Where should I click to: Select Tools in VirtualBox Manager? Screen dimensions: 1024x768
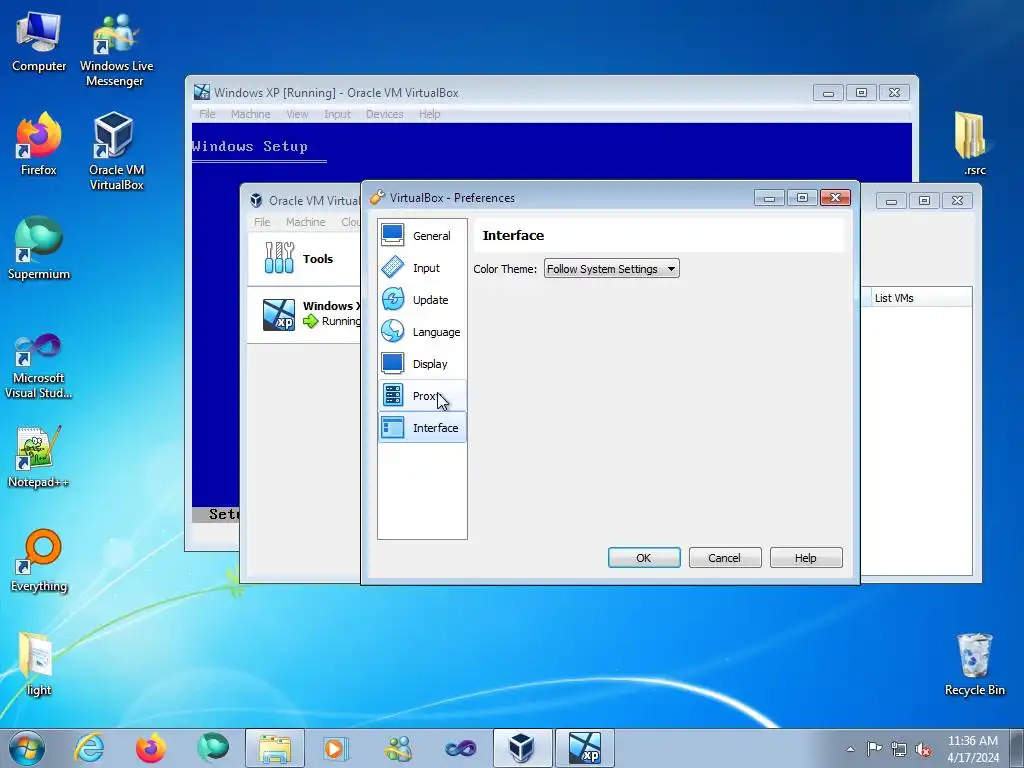point(304,259)
